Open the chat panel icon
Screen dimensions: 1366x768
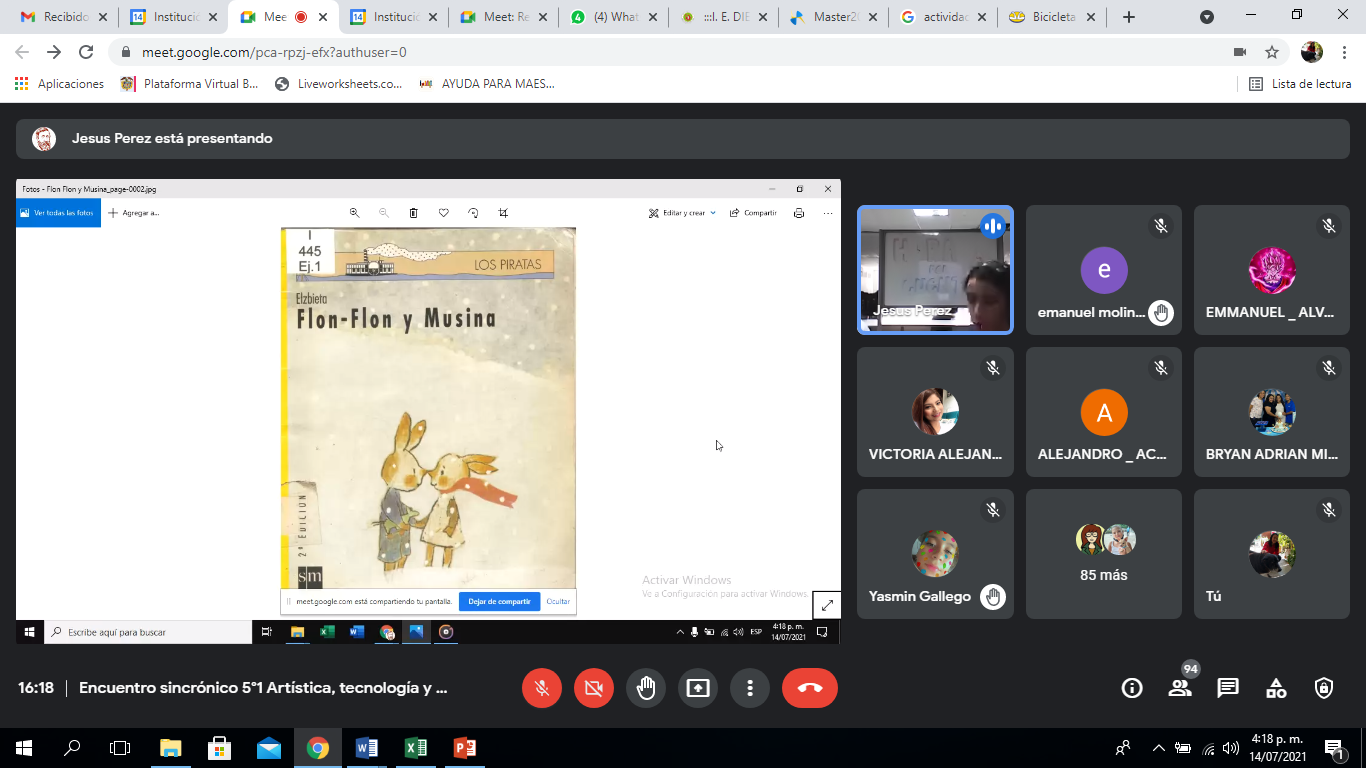(x=1228, y=688)
